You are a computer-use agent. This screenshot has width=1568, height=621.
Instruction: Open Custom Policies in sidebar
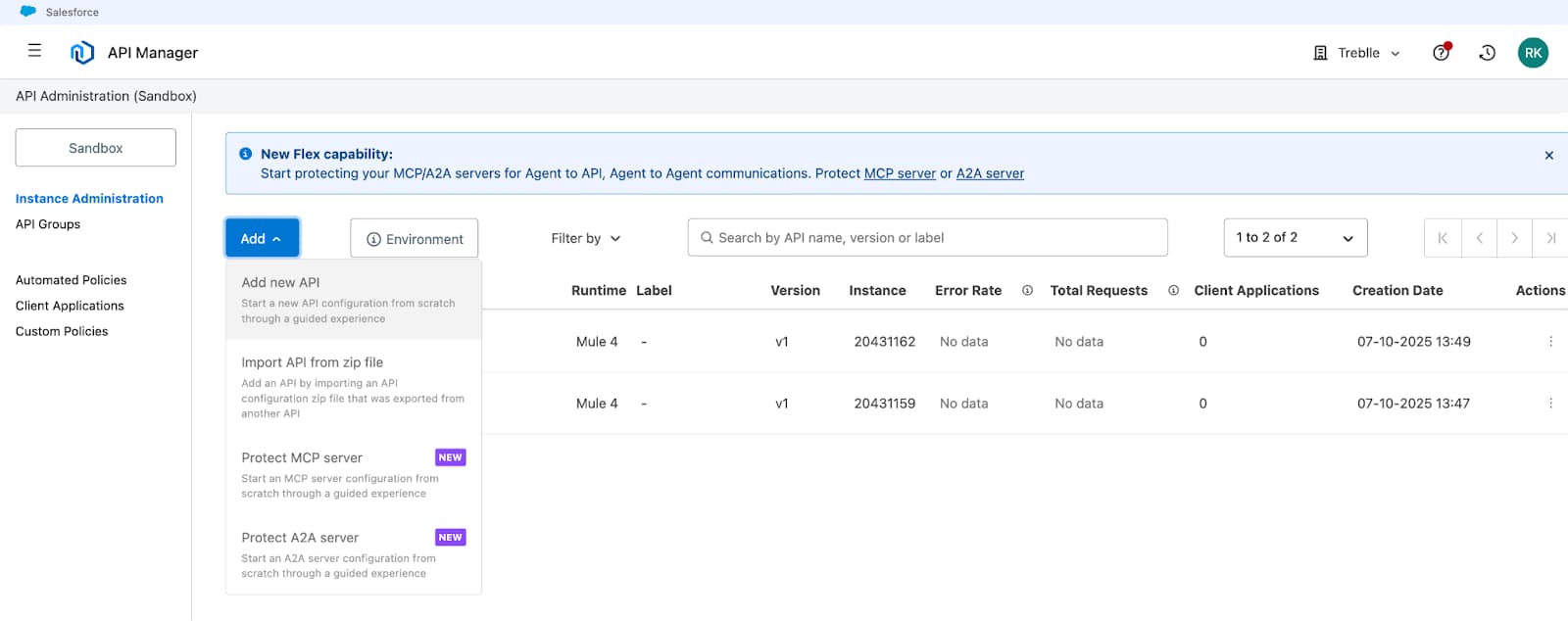point(62,331)
